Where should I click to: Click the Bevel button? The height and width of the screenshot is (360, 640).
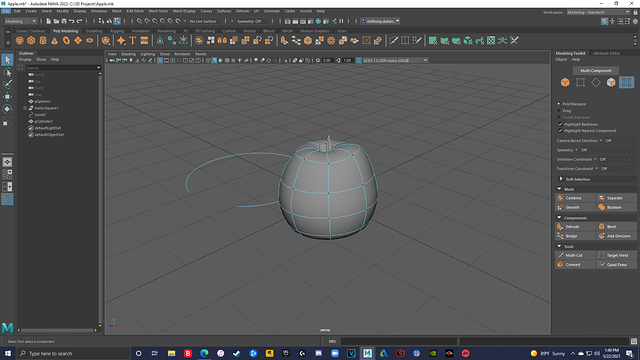coord(616,227)
